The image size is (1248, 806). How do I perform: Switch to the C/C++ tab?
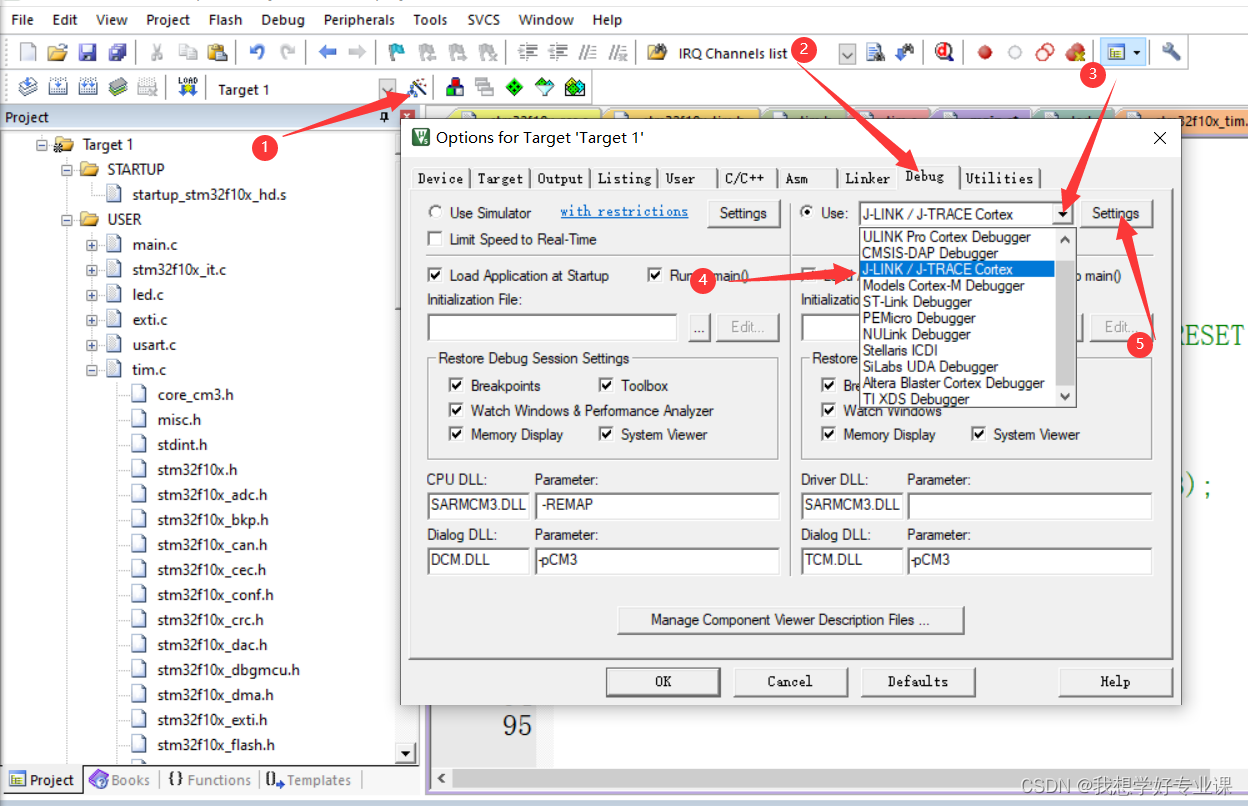745,178
